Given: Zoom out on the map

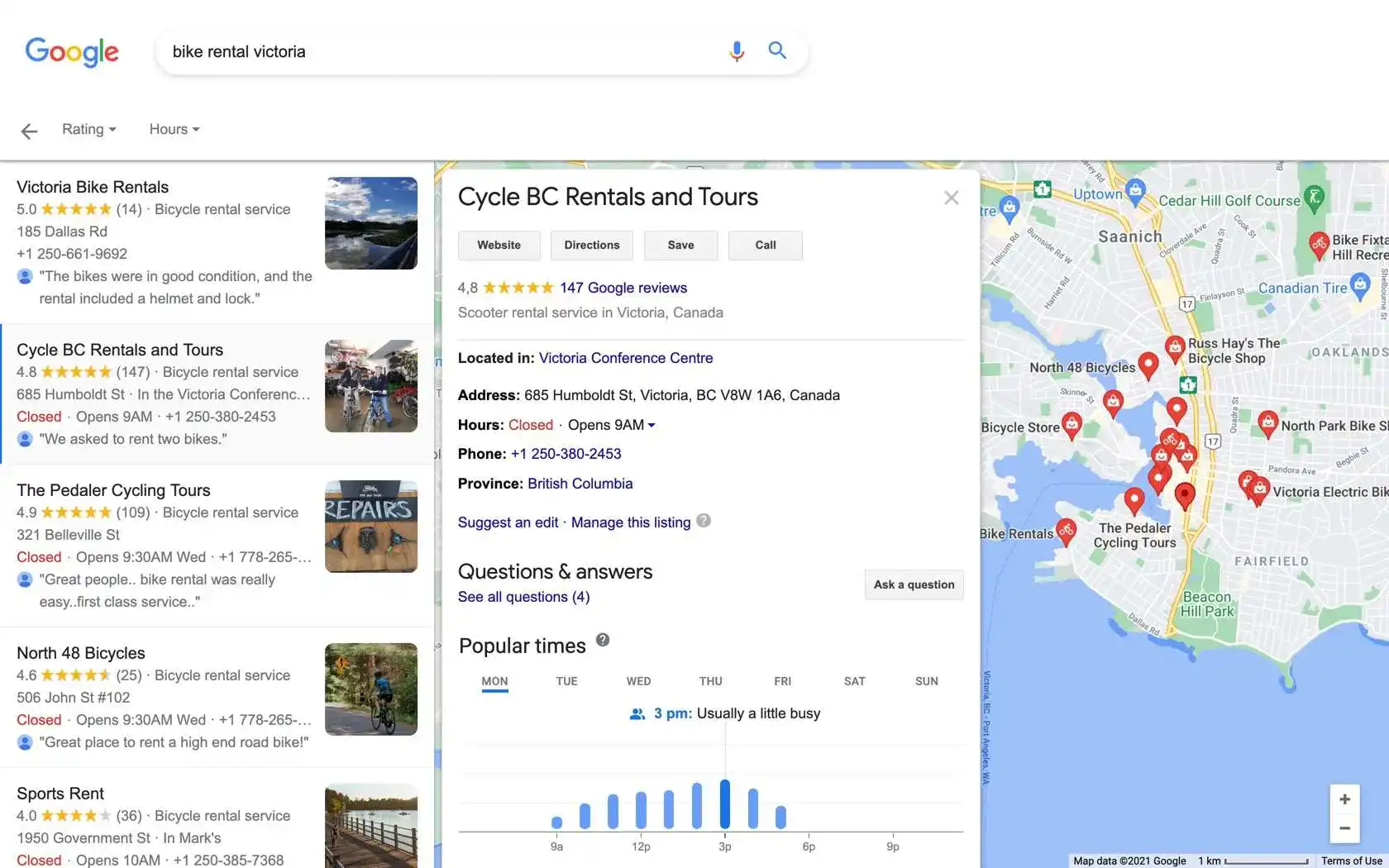Looking at the screenshot, I should [x=1344, y=828].
